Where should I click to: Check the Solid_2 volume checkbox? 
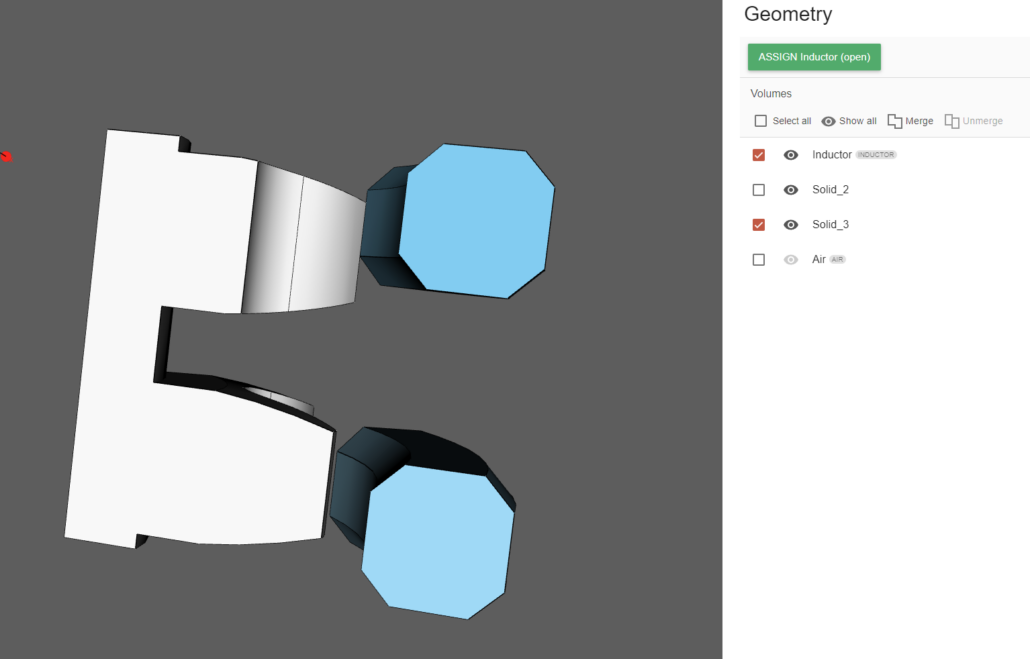759,190
